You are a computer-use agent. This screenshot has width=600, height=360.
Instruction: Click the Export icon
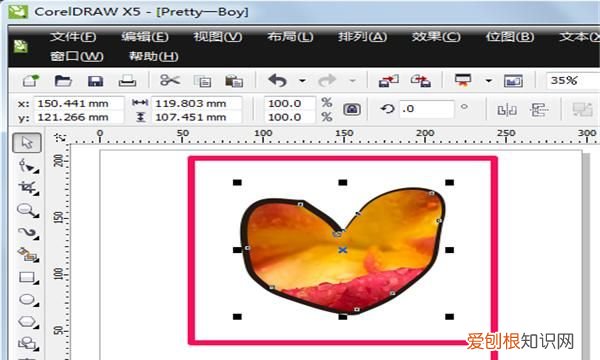[x=421, y=81]
